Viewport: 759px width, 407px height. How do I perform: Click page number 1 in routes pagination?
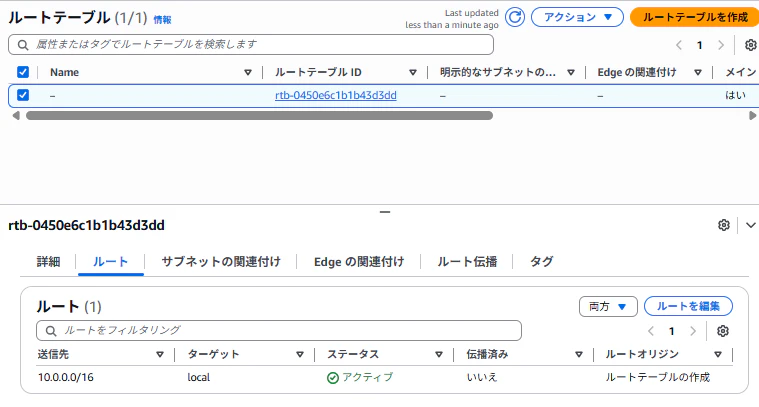click(671, 331)
